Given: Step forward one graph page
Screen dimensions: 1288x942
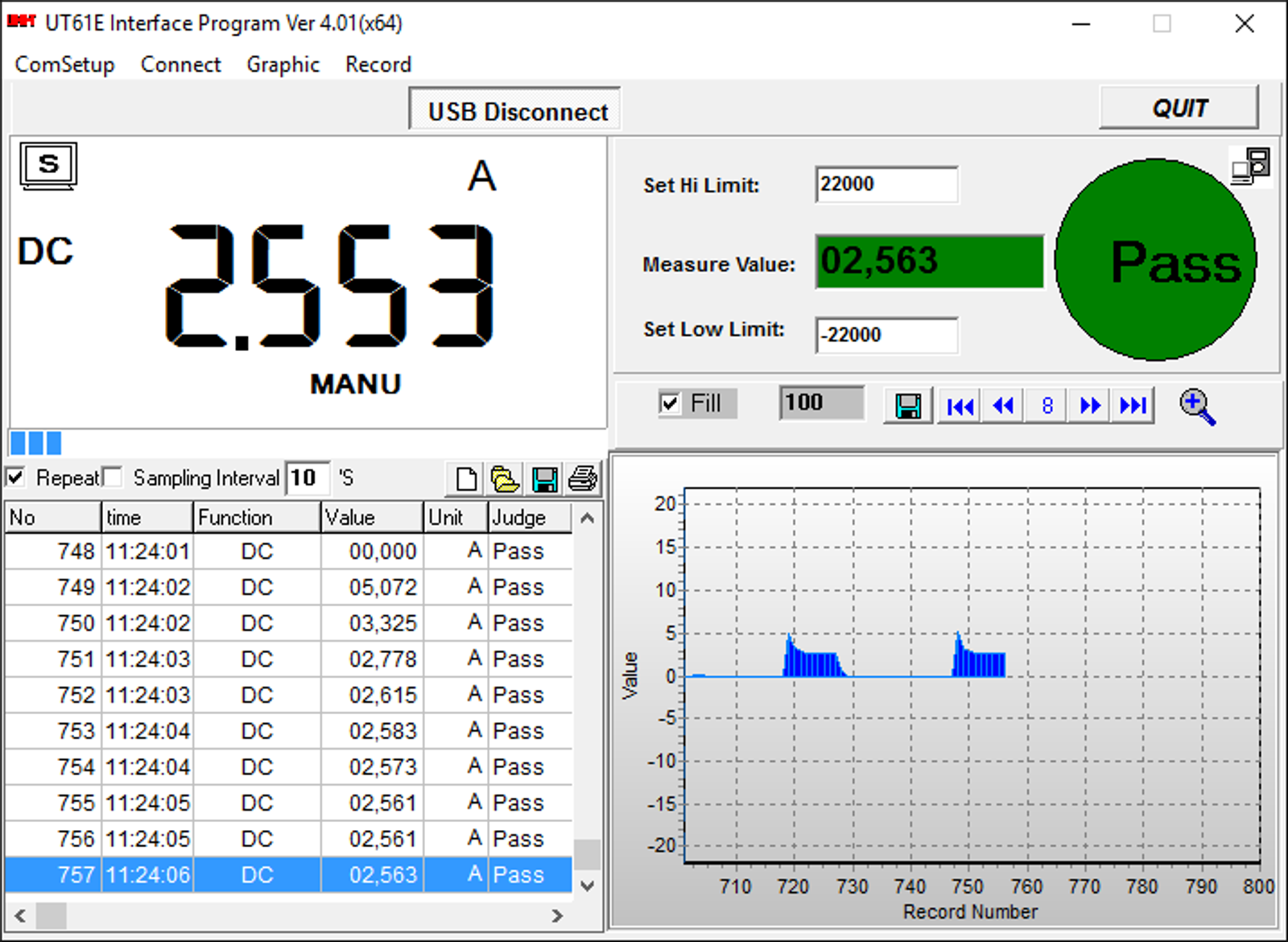Looking at the screenshot, I should point(1090,406).
